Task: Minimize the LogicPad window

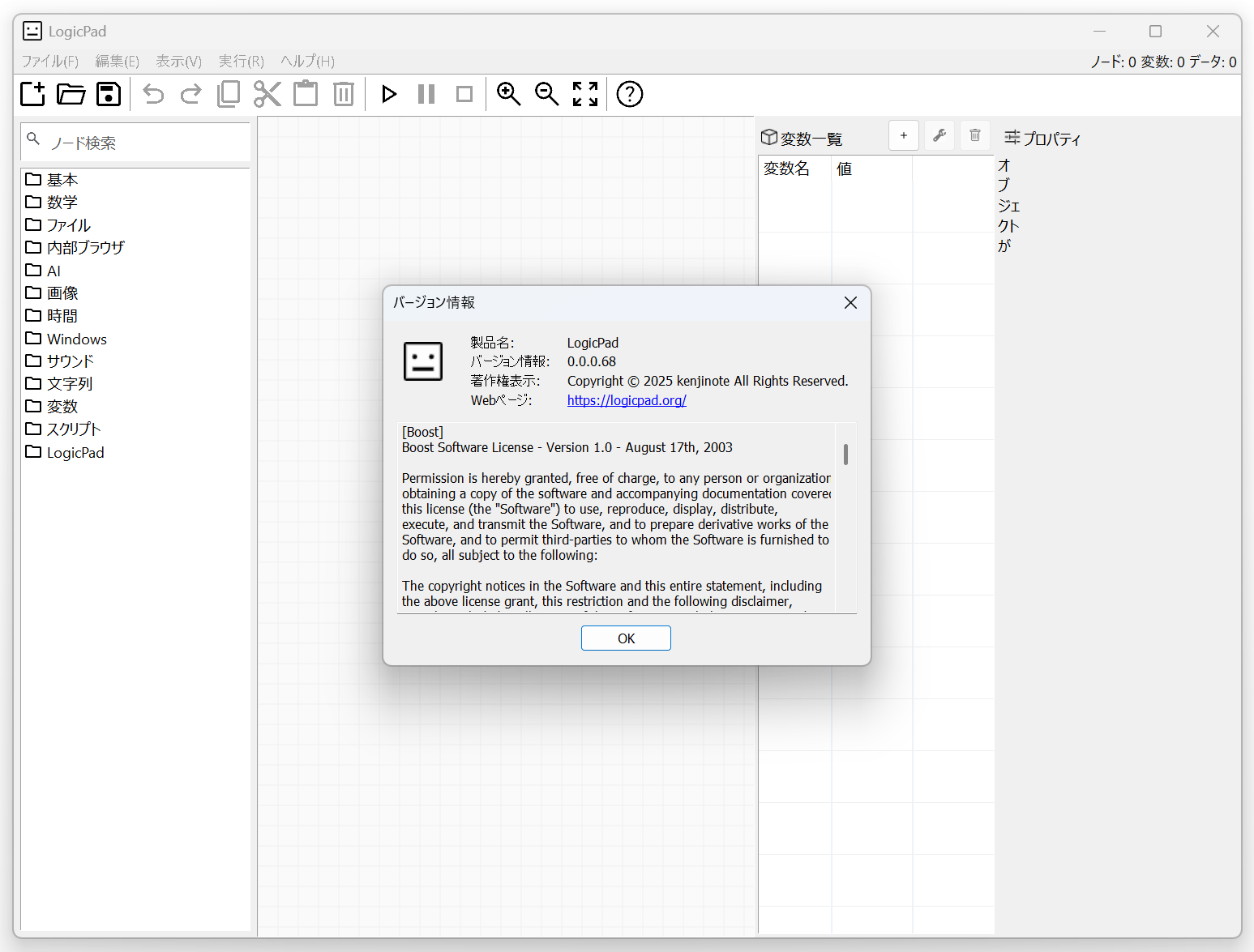Action: coord(1099,31)
